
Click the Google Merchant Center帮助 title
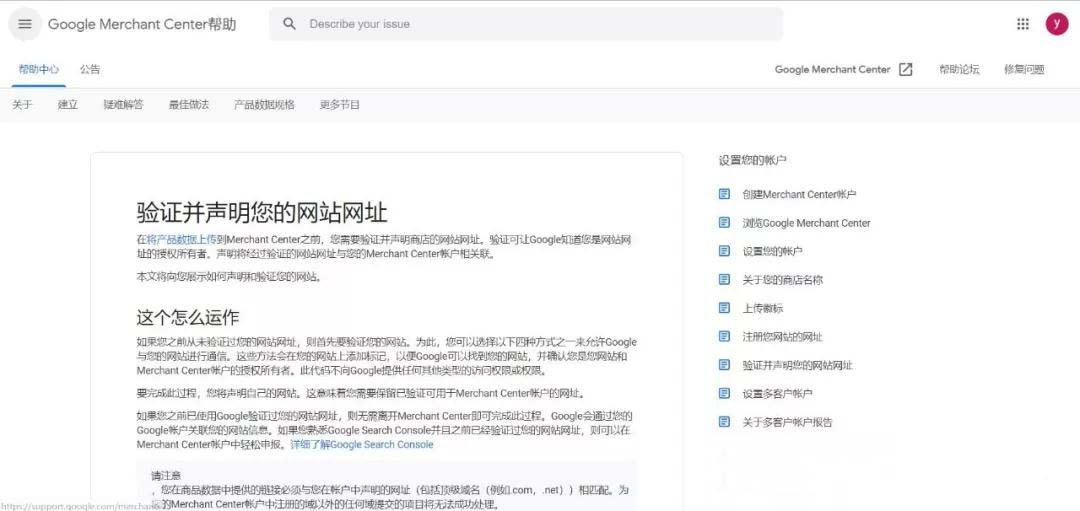click(x=142, y=24)
